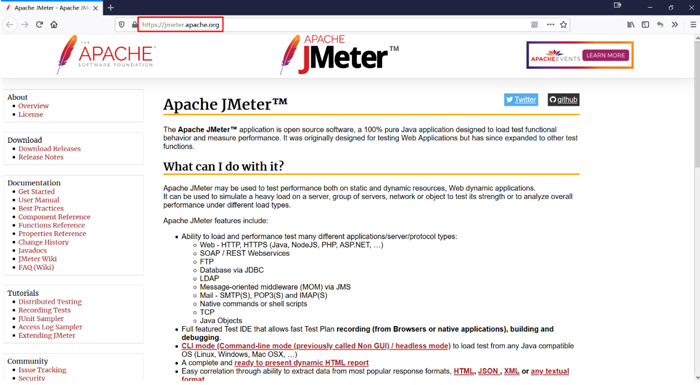The height and width of the screenshot is (385, 700).
Task: Open JUnit Sampler tutorial
Action: (x=41, y=318)
